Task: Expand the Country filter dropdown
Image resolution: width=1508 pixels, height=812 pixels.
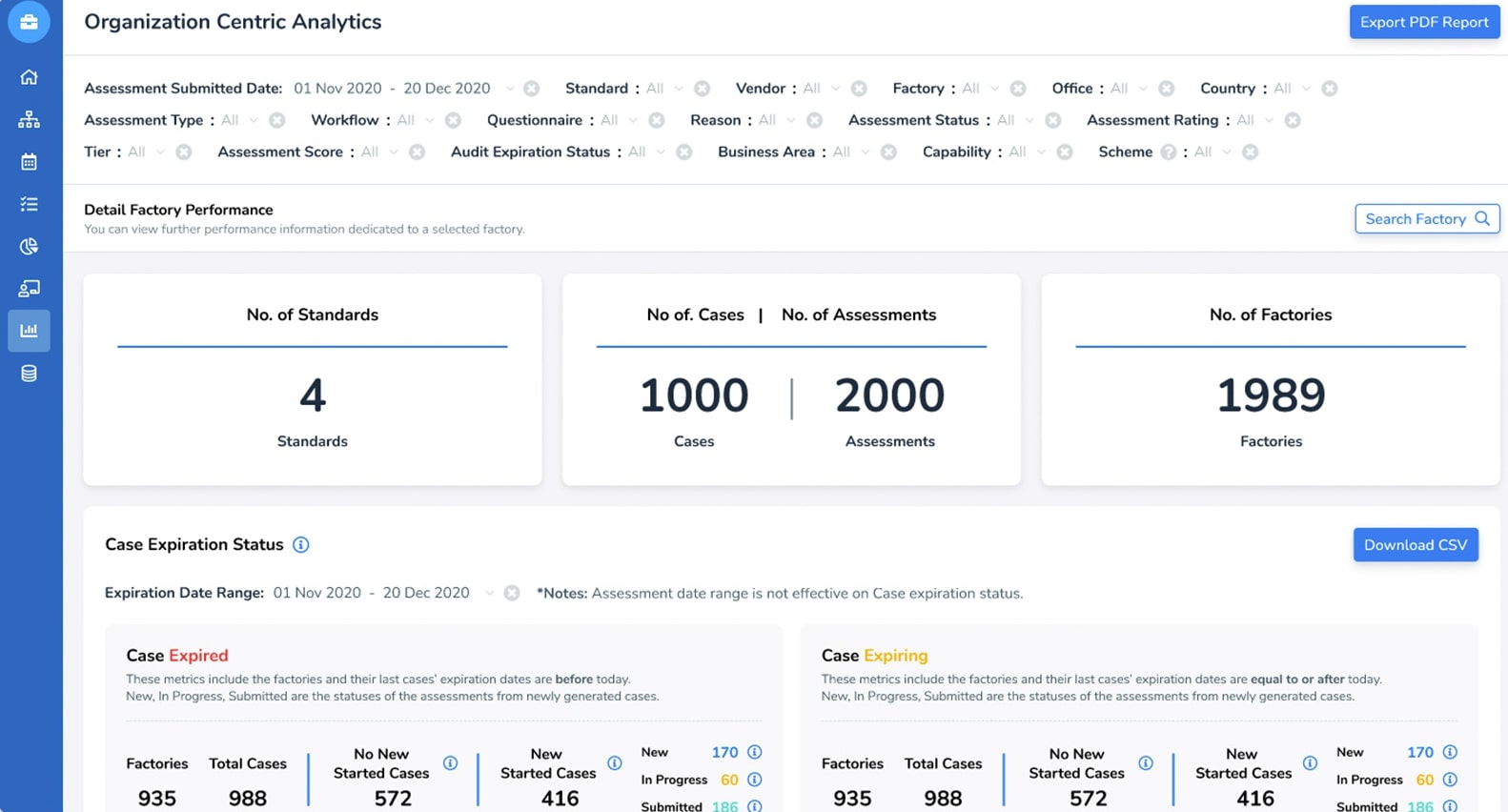Action: [x=1307, y=89]
